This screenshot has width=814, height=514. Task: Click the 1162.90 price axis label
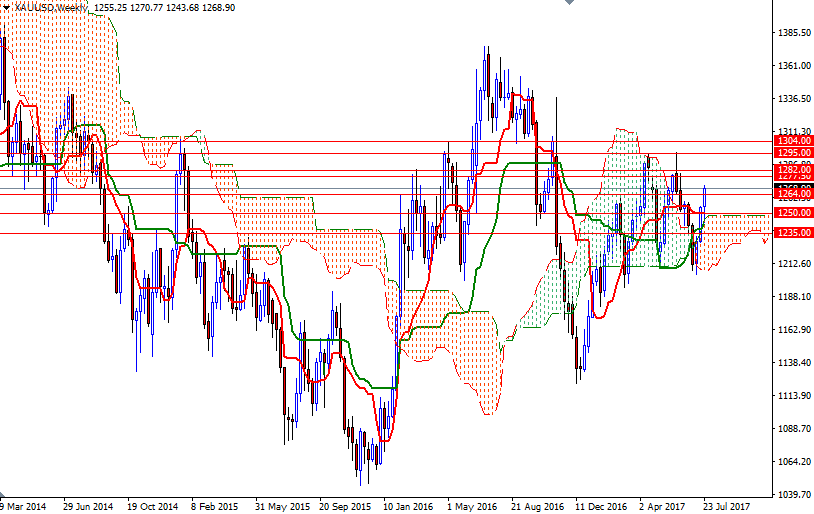793,330
